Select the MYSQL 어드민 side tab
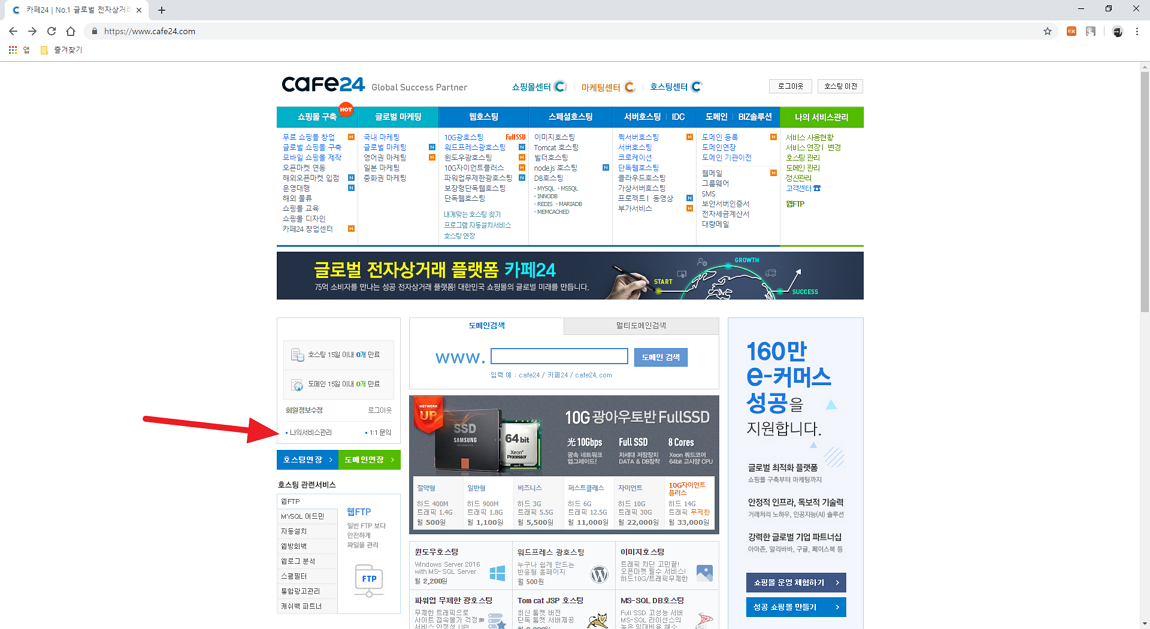The height and width of the screenshot is (629, 1150). [x=307, y=516]
